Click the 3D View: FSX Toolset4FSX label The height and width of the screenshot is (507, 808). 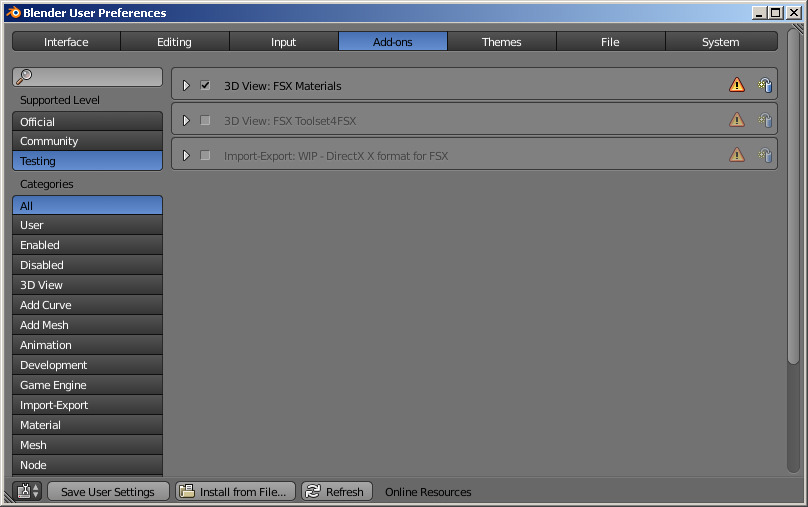click(290, 121)
